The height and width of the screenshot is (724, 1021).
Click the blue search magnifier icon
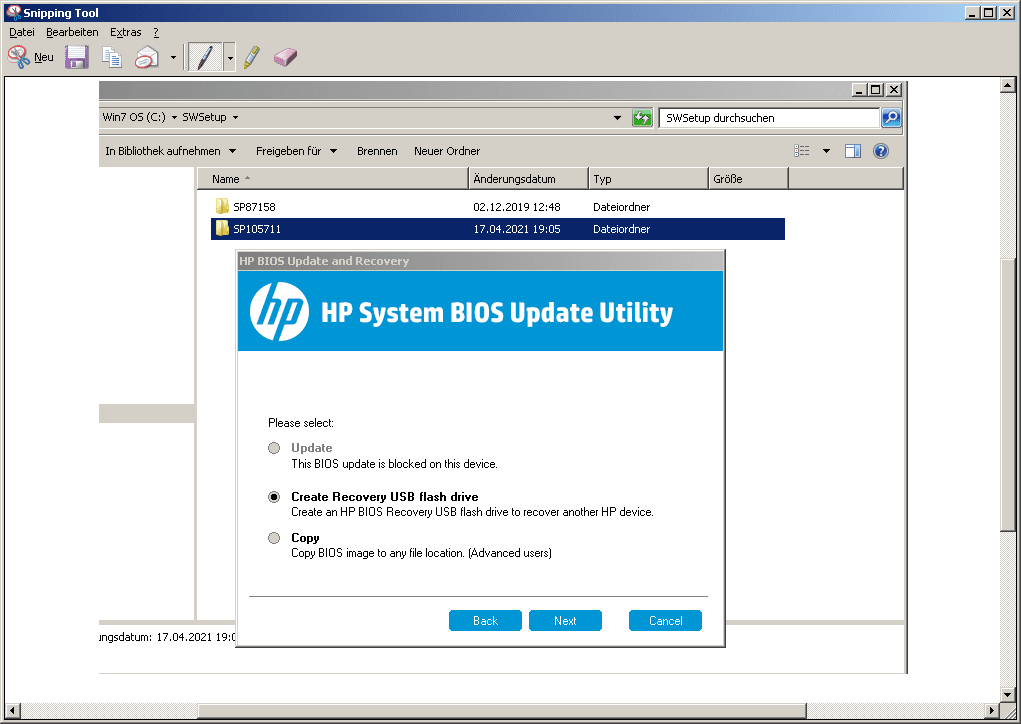(891, 118)
